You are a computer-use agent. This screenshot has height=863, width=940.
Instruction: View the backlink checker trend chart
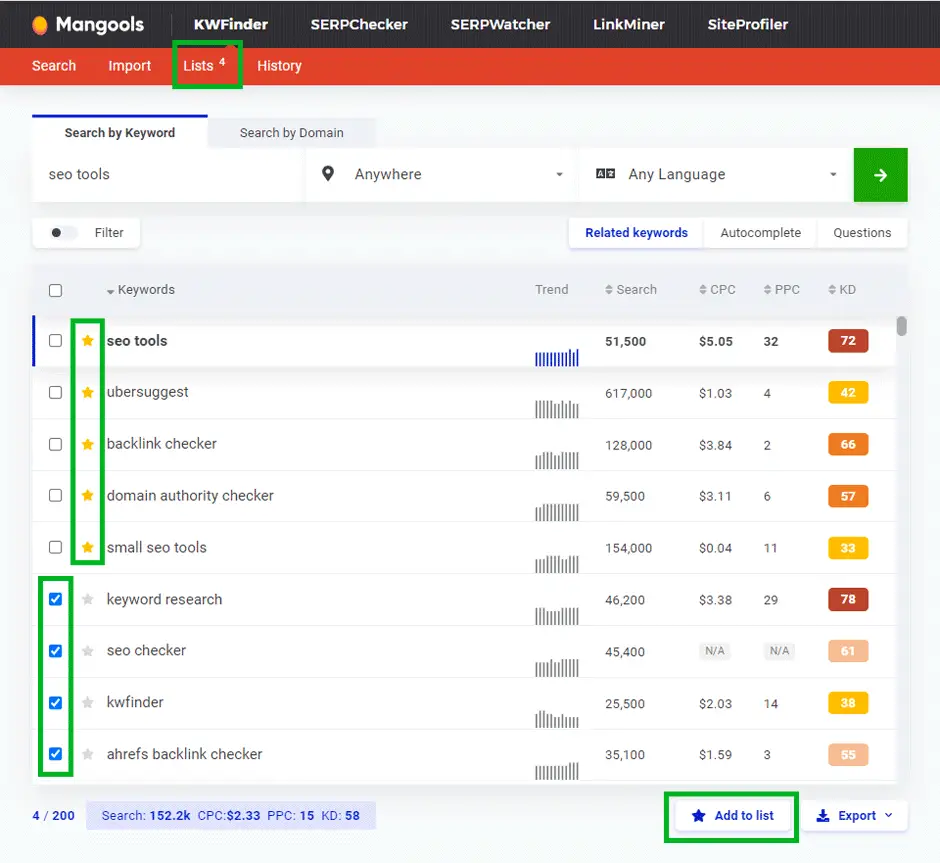[x=557, y=460]
